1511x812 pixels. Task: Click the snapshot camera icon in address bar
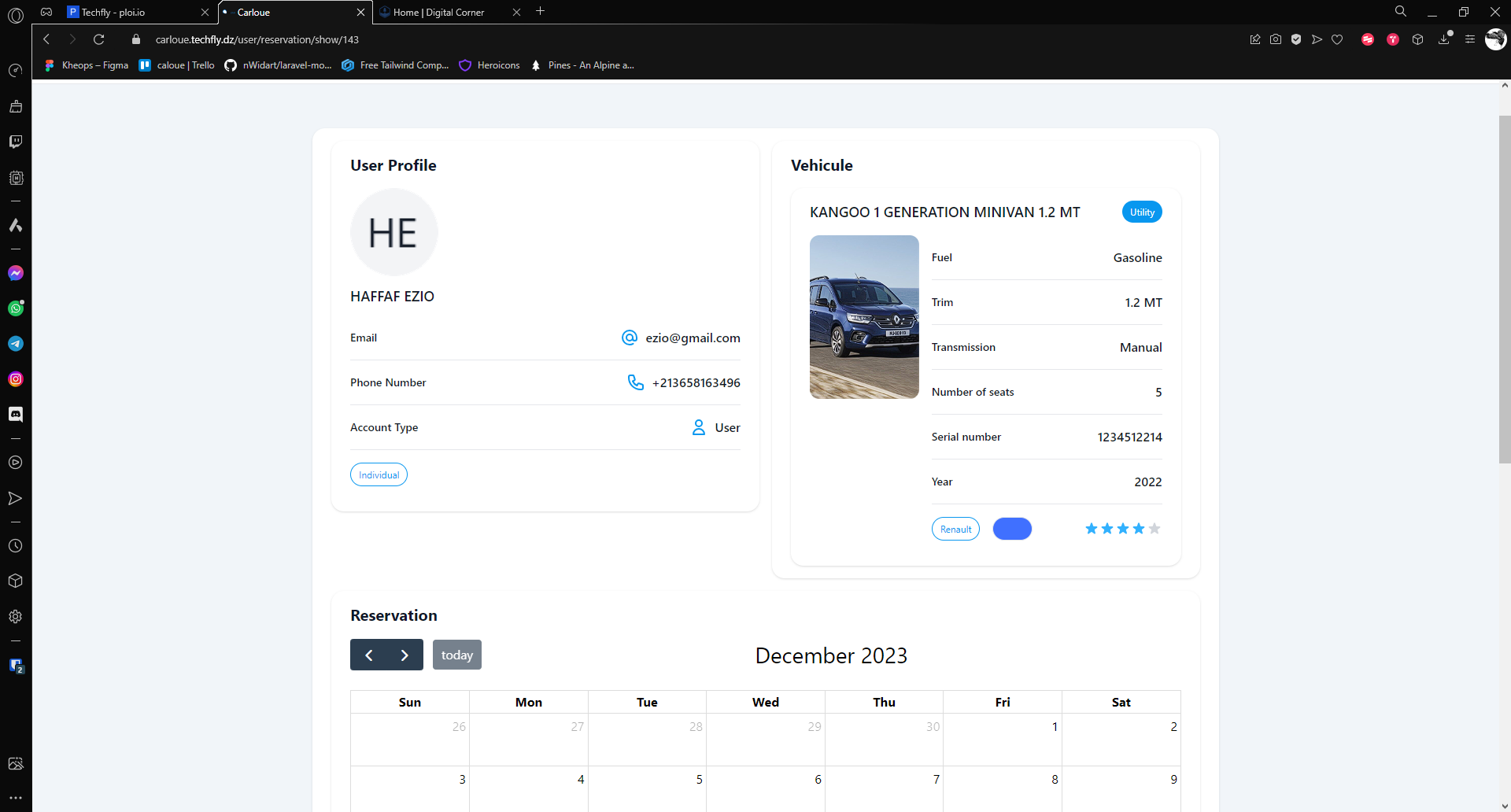tap(1276, 39)
